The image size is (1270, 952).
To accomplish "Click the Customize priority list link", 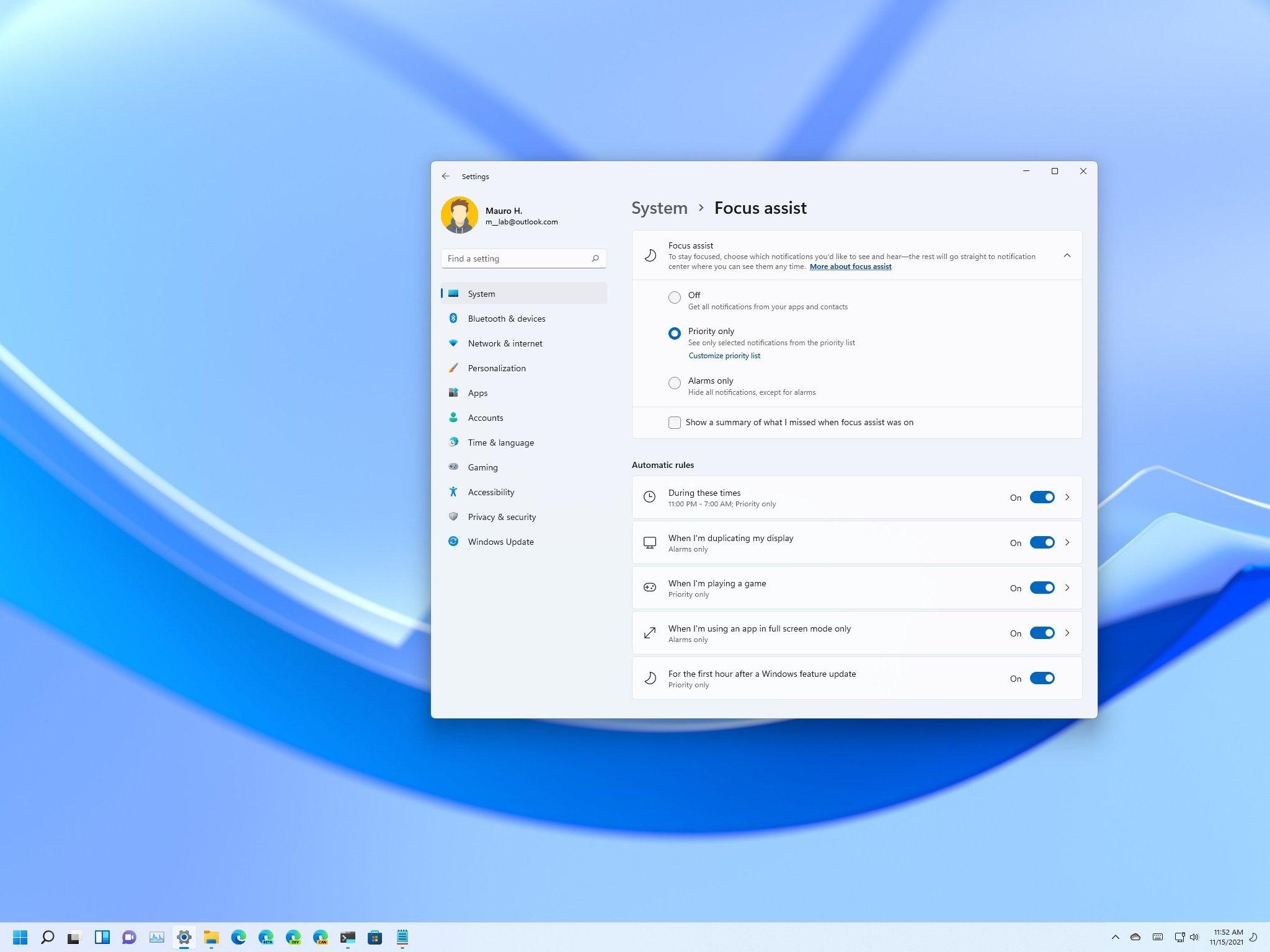I will tap(724, 355).
